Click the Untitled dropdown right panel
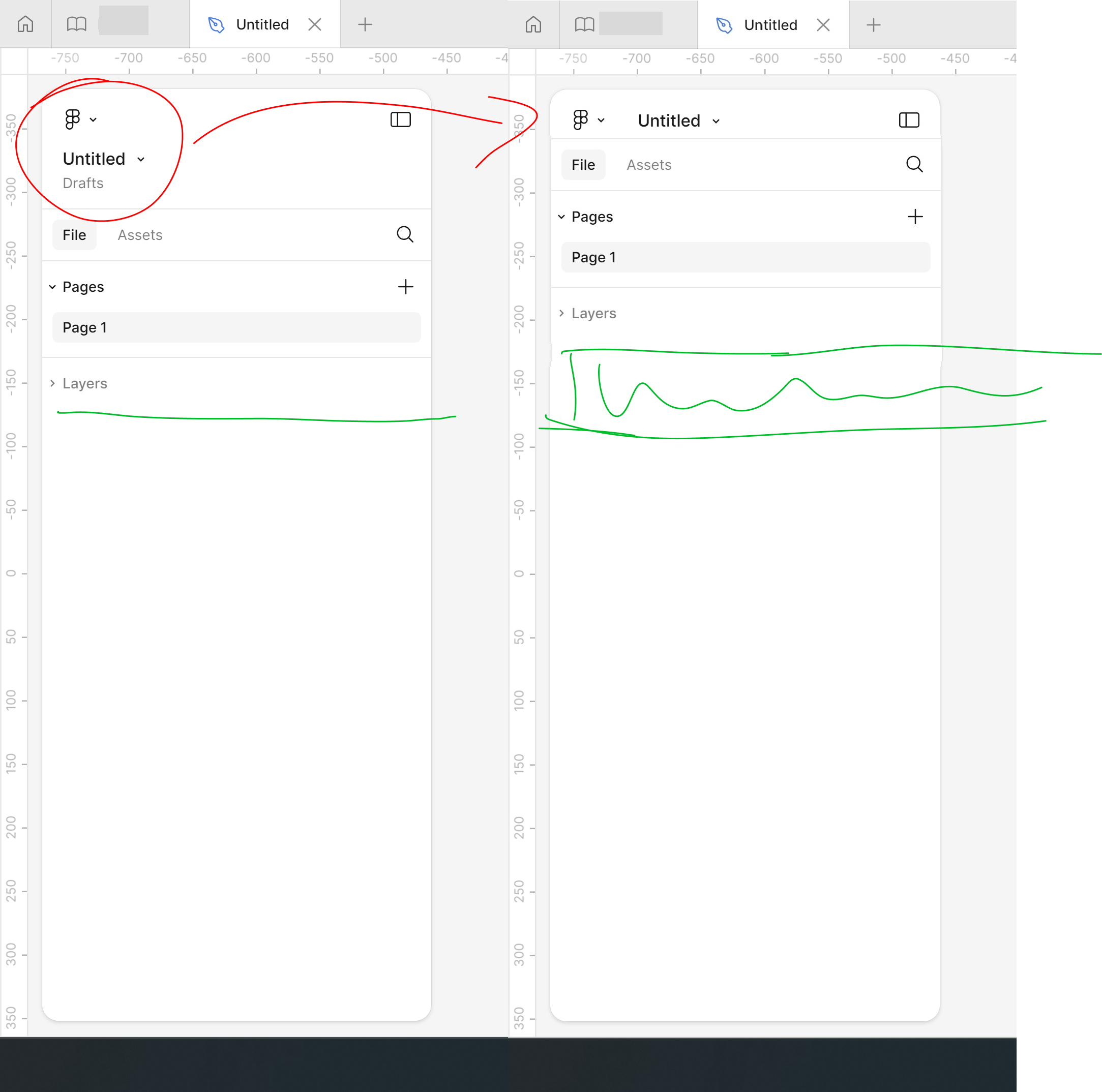Image resolution: width=1102 pixels, height=1092 pixels. (680, 120)
